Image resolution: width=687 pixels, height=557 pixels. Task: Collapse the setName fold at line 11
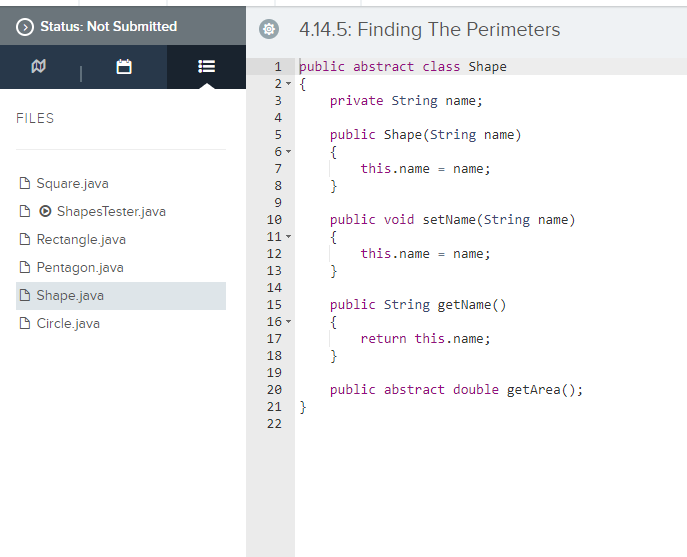click(288, 237)
